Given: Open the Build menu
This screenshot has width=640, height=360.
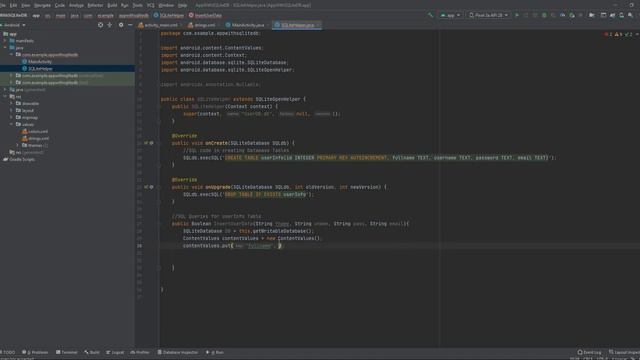Looking at the screenshot, I should click(x=112, y=5).
